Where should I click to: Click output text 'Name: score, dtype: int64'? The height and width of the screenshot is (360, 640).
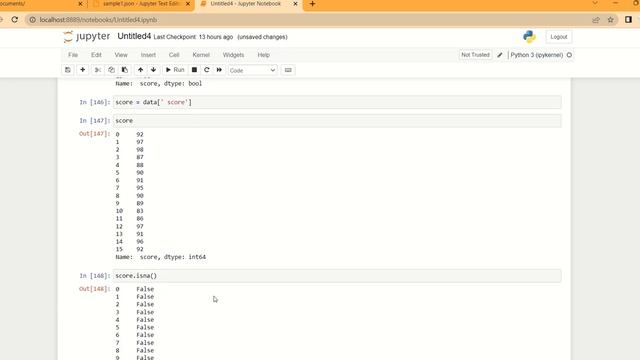160,257
